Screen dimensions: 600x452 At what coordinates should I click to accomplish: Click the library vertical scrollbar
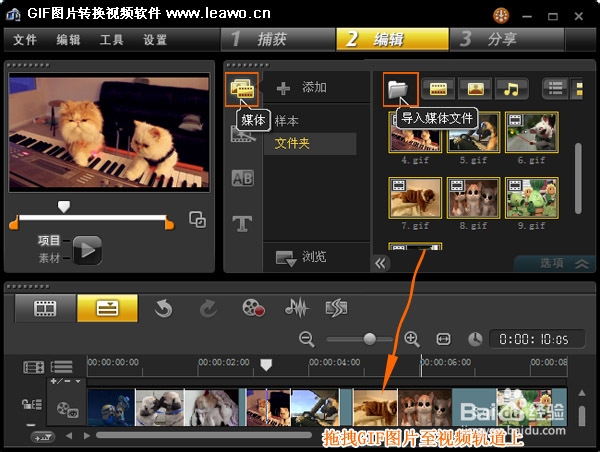pyautogui.click(x=578, y=178)
